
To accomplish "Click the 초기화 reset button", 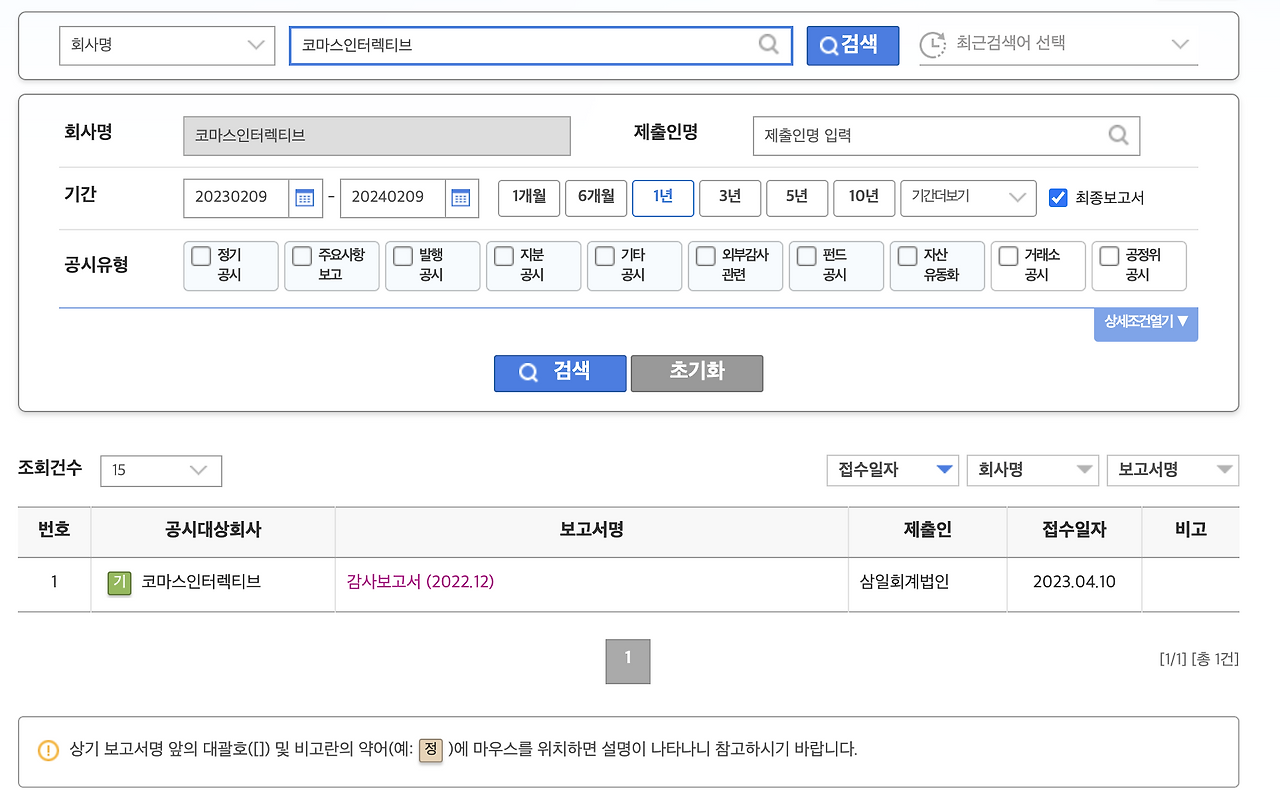I will 697,373.
